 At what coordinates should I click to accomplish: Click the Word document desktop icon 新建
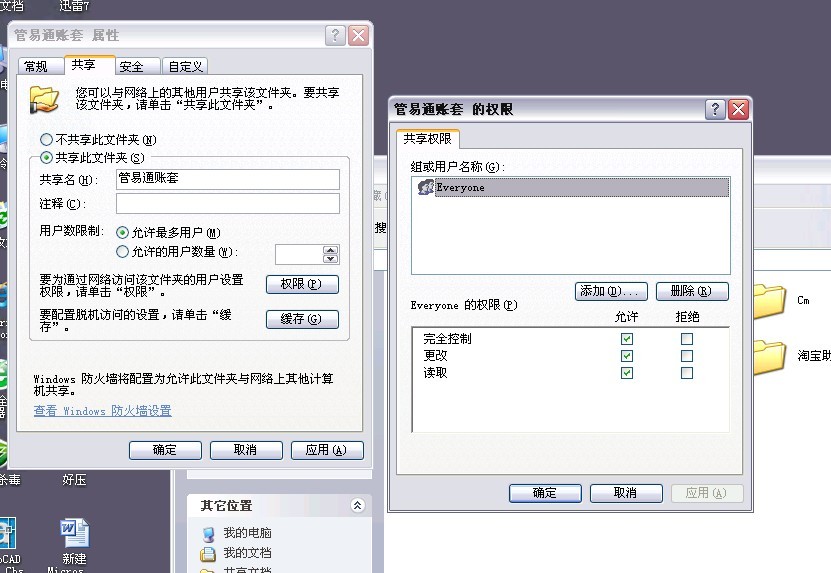(74, 533)
